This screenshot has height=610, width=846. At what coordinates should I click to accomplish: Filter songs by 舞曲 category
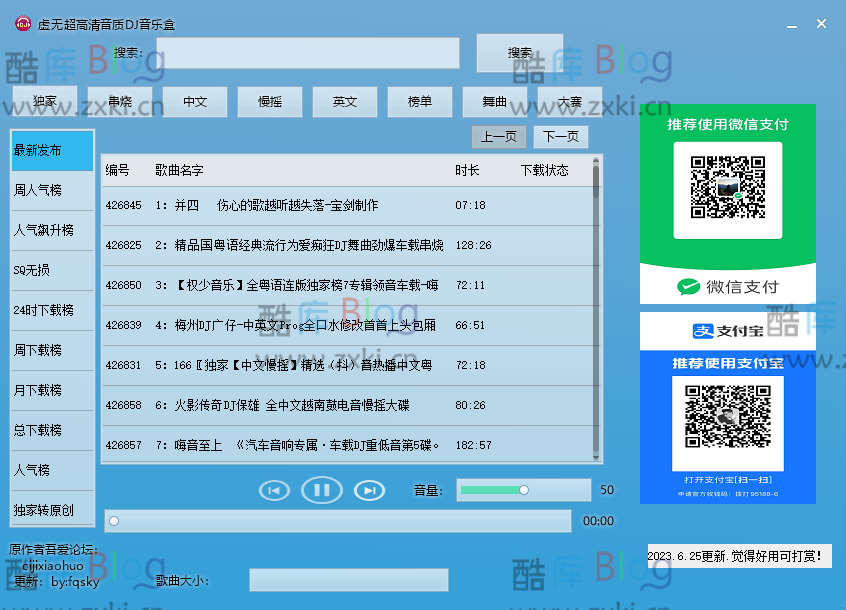coord(494,101)
